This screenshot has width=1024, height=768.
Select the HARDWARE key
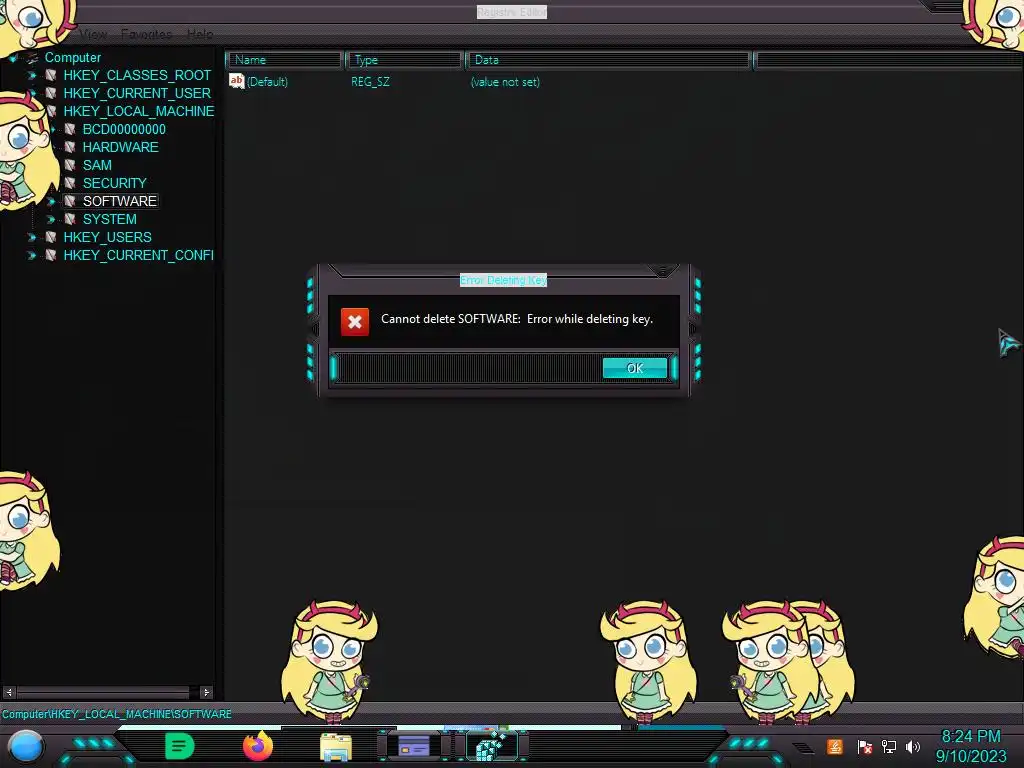coord(120,147)
